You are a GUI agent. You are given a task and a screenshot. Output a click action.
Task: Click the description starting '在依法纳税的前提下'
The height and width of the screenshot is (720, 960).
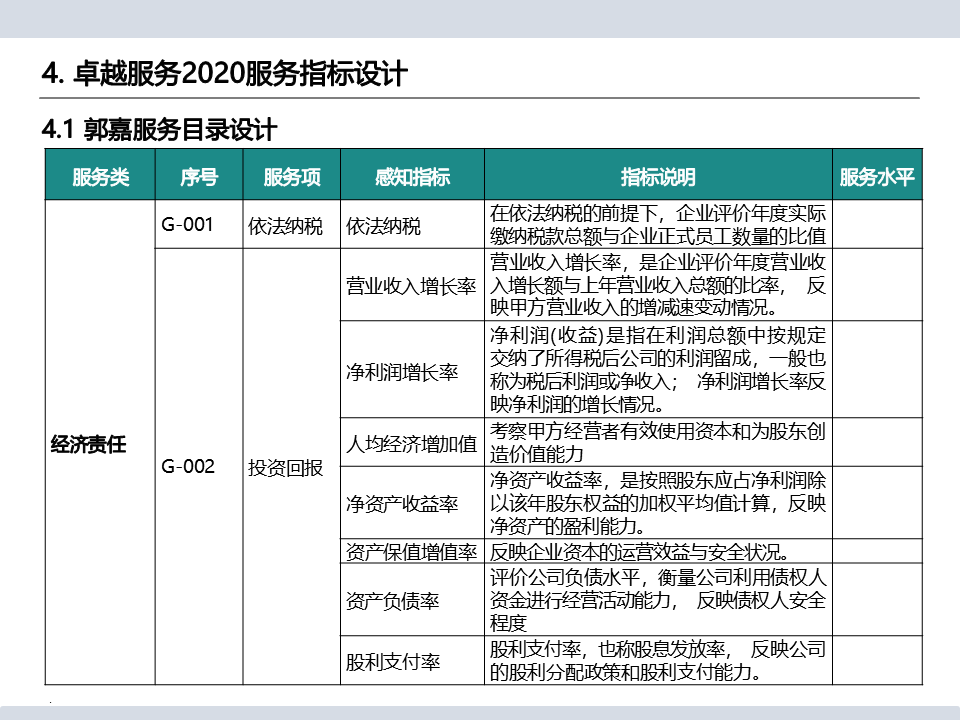click(658, 224)
